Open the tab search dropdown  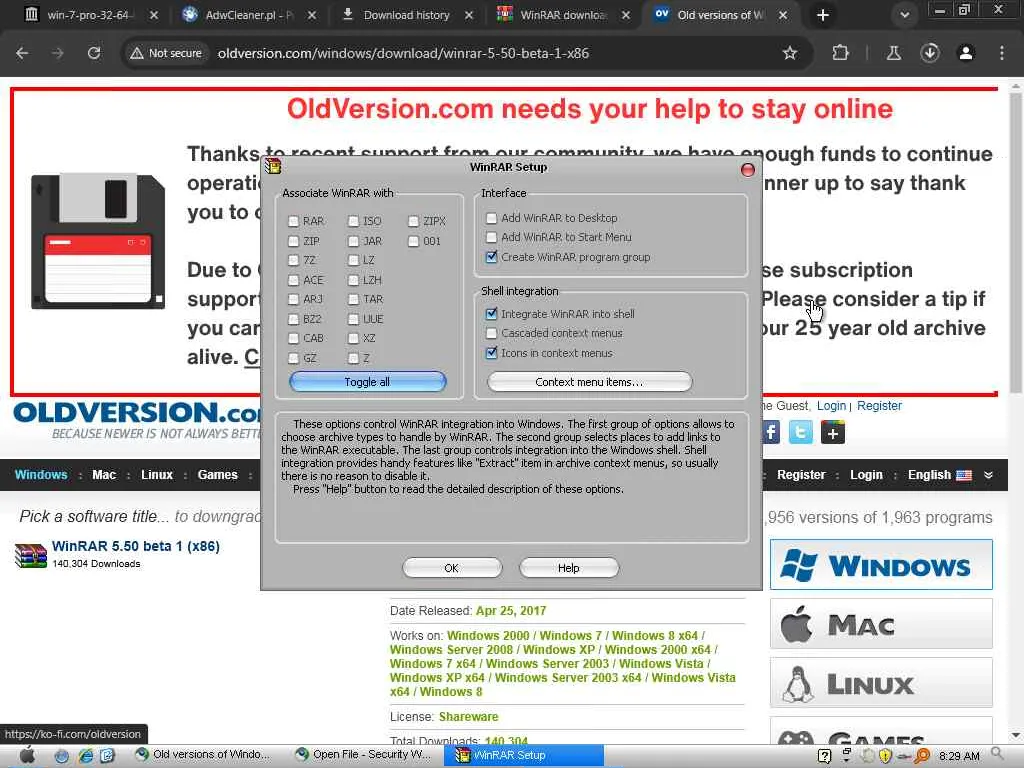(x=904, y=15)
